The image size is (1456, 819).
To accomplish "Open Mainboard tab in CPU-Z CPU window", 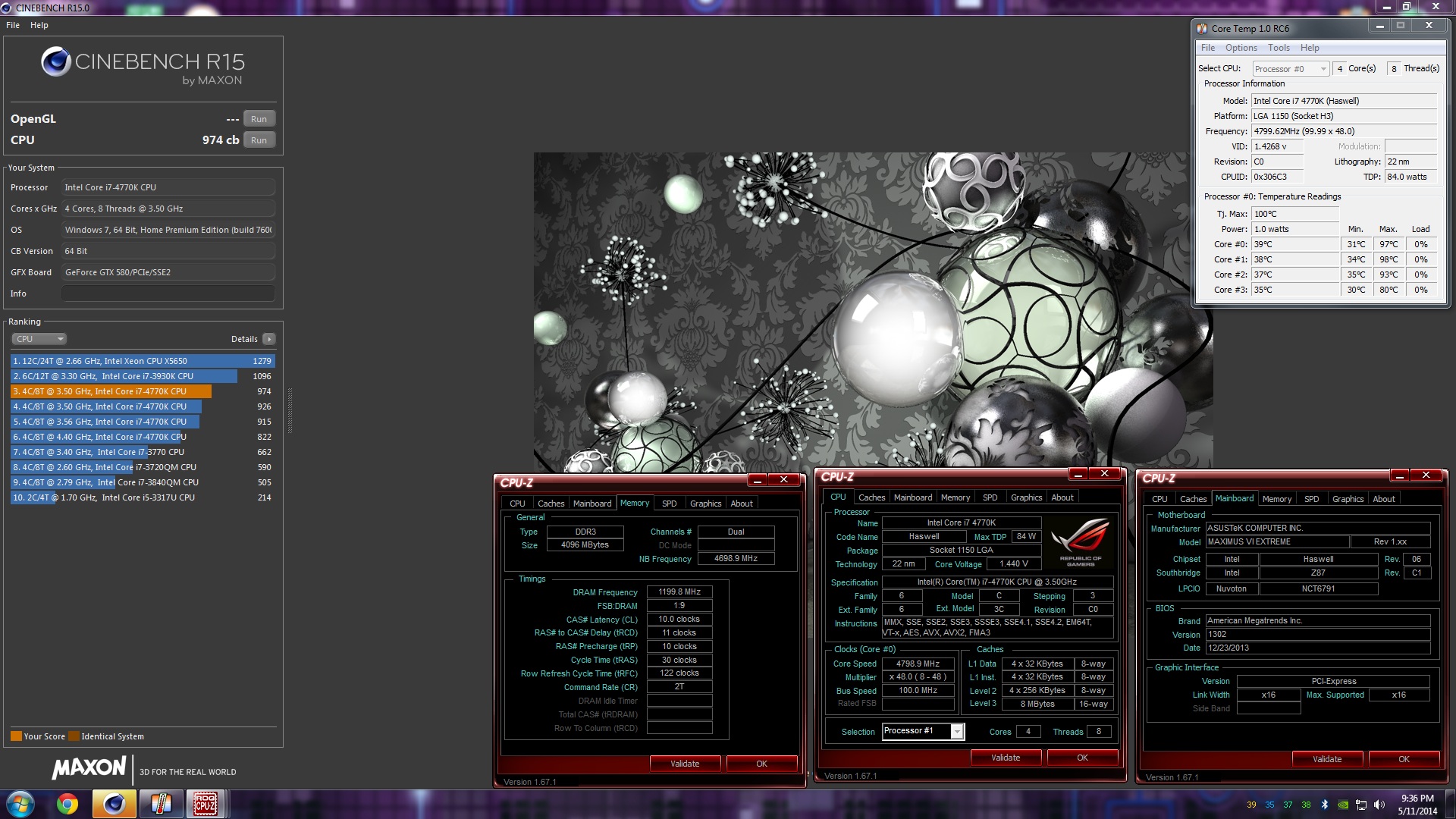I will click(913, 497).
